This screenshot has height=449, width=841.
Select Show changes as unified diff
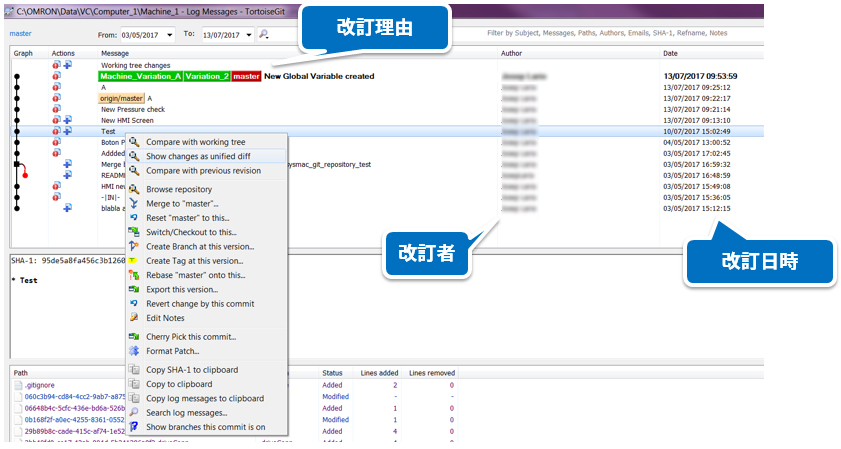coord(198,156)
